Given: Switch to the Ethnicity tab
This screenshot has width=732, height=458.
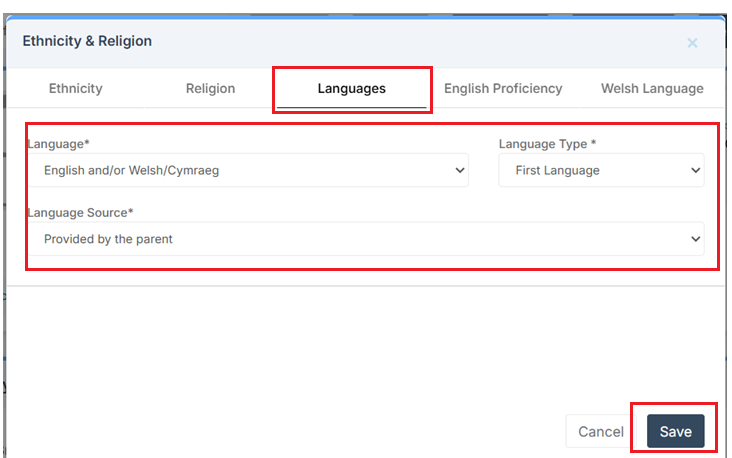Looking at the screenshot, I should point(76,88).
